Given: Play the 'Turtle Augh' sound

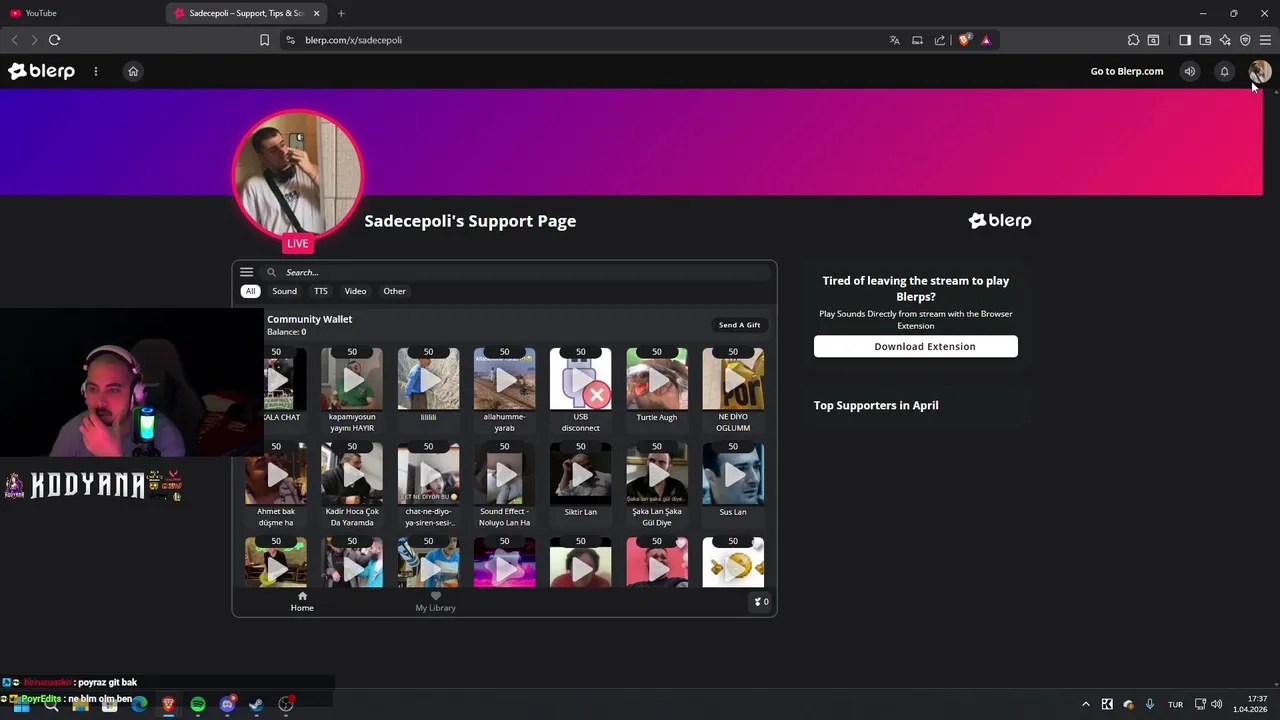Looking at the screenshot, I should (x=656, y=379).
